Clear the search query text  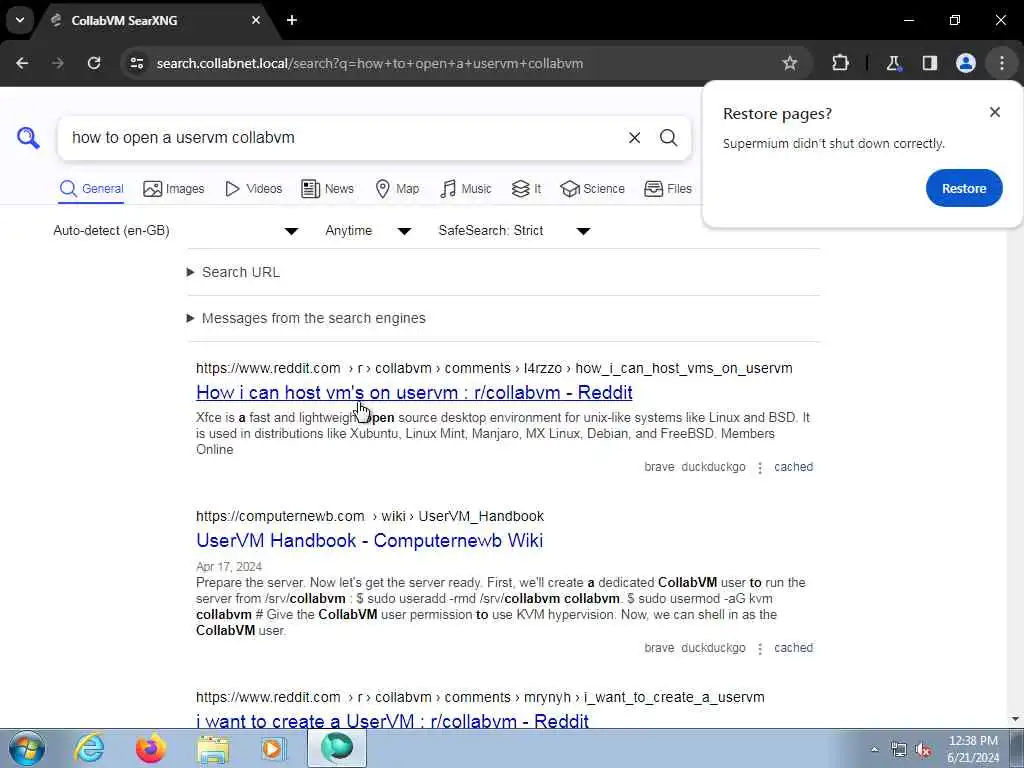pyautogui.click(x=634, y=138)
